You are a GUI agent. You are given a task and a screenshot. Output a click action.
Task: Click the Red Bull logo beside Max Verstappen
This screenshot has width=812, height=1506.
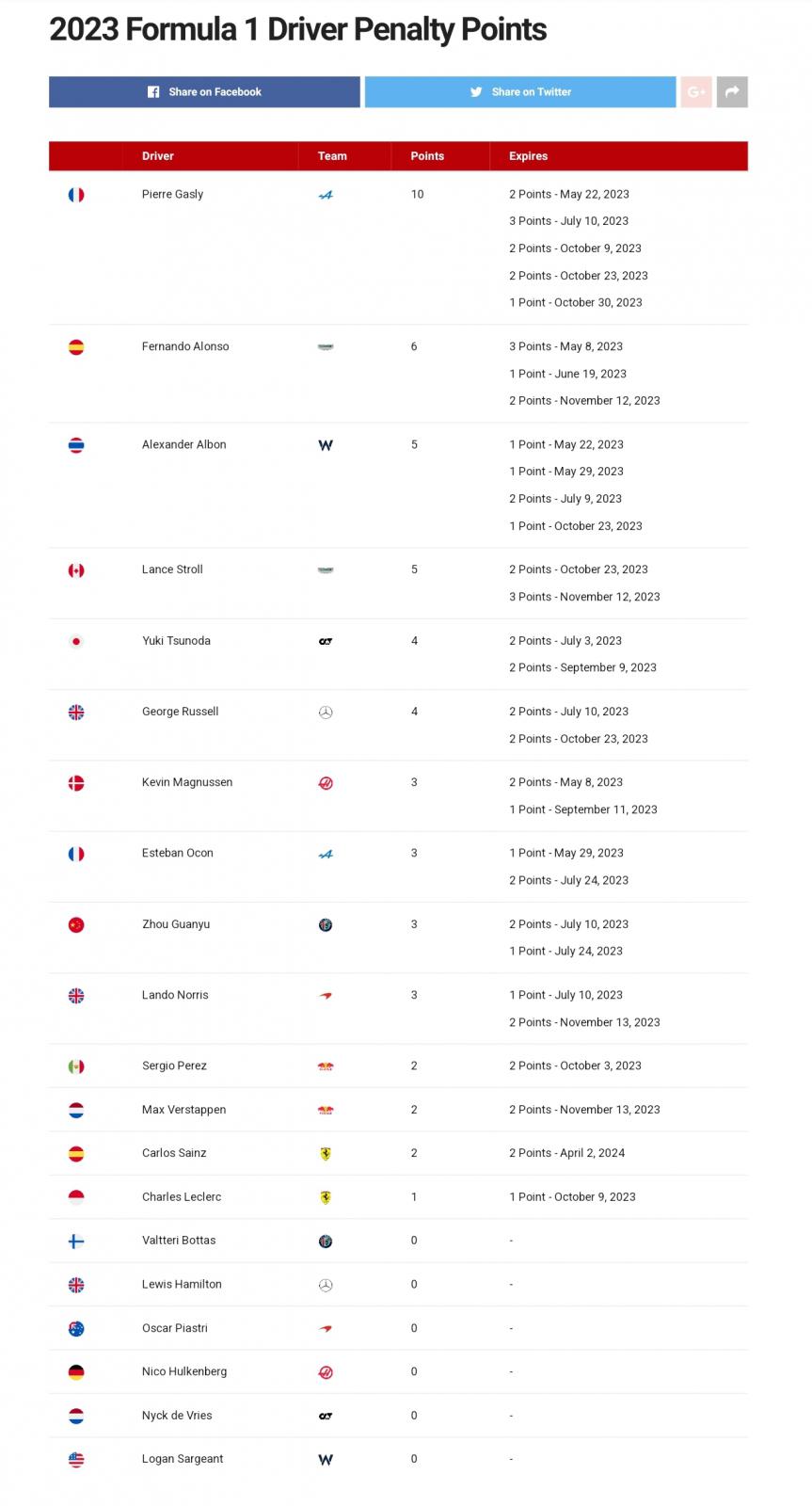(326, 1111)
